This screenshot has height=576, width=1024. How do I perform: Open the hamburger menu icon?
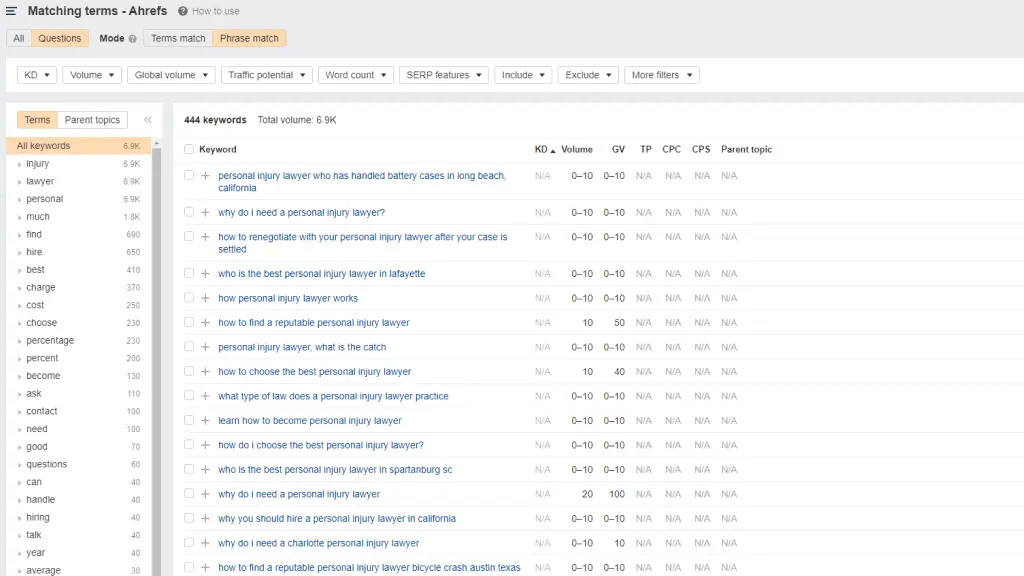pyautogui.click(x=11, y=11)
